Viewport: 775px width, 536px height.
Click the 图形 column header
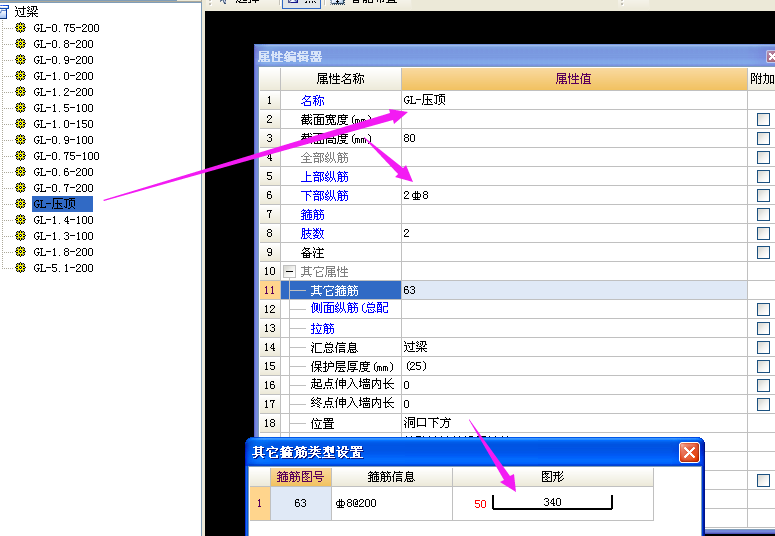click(553, 477)
